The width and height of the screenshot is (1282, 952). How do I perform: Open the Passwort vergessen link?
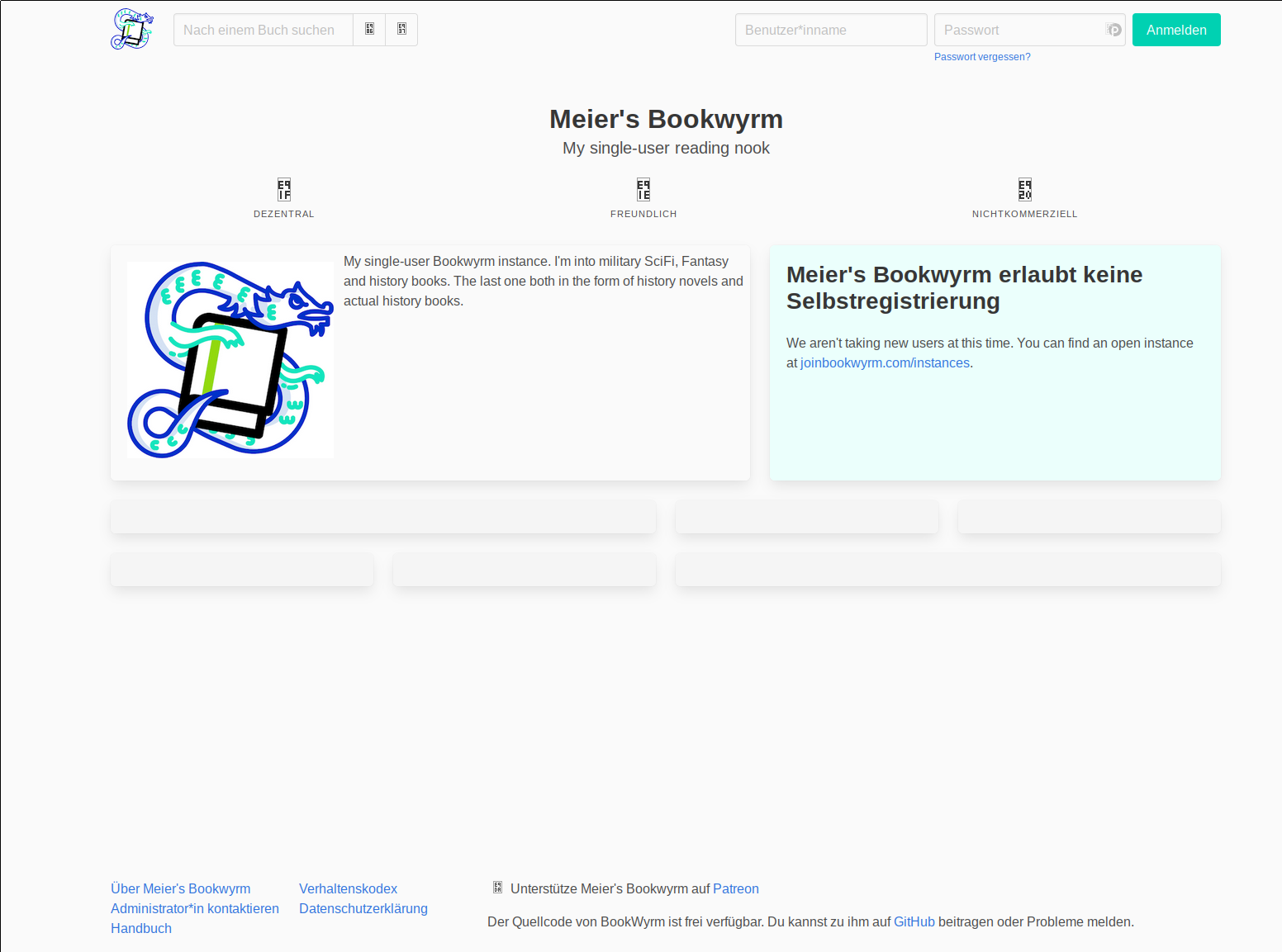[x=982, y=56]
